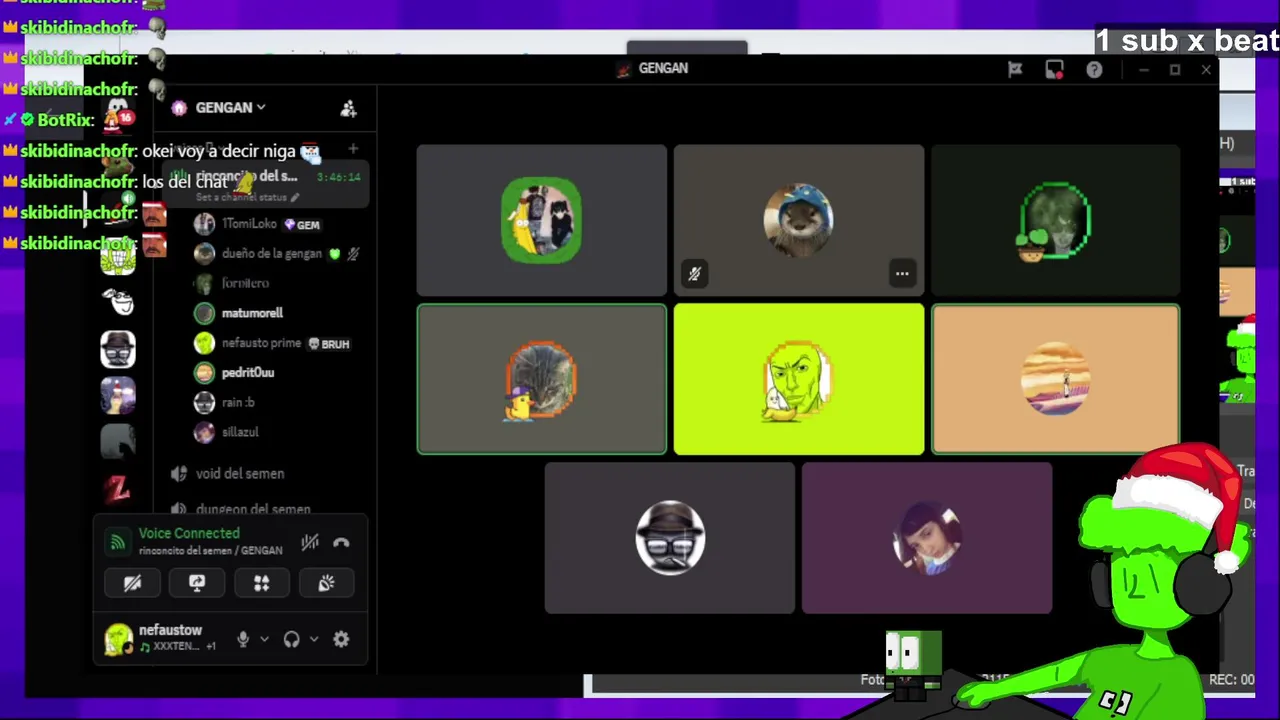Open the inbox icon with red dot
Screen dimensions: 1280x720
tap(1054, 69)
